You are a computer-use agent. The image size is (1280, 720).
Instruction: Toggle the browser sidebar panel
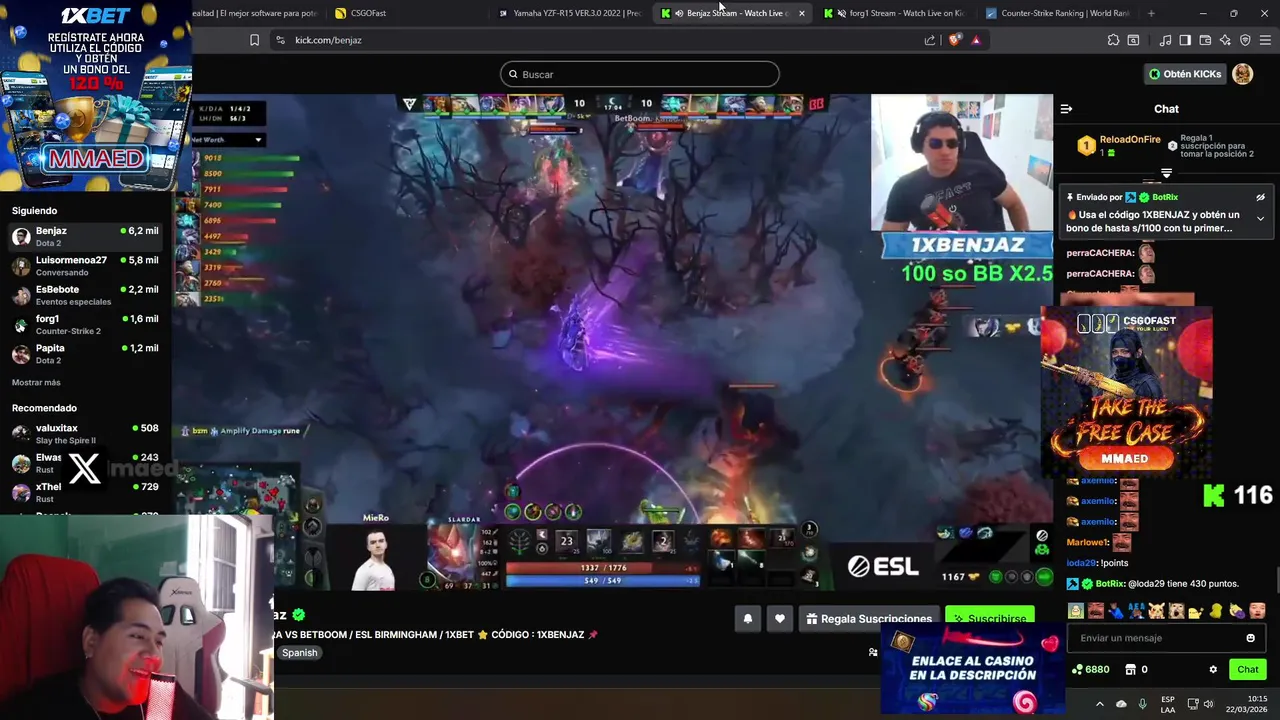point(1185,40)
